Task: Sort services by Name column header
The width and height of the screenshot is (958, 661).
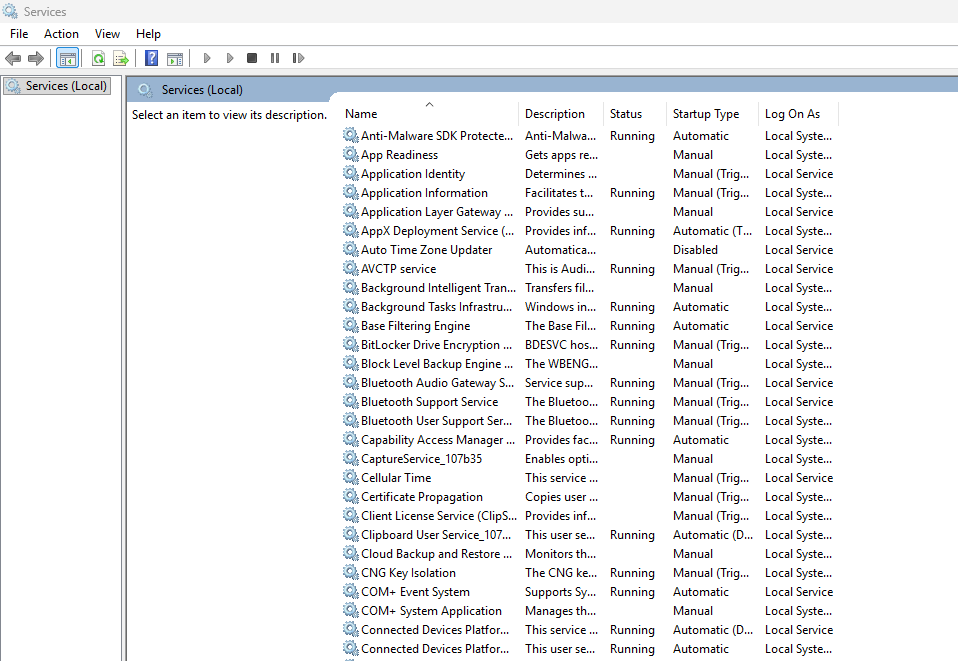Action: pos(361,114)
